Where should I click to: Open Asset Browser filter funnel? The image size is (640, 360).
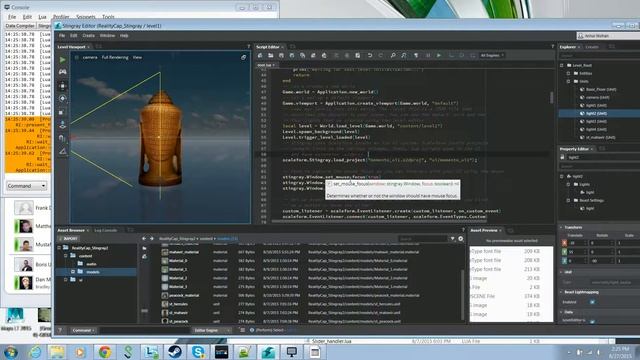click(x=452, y=238)
